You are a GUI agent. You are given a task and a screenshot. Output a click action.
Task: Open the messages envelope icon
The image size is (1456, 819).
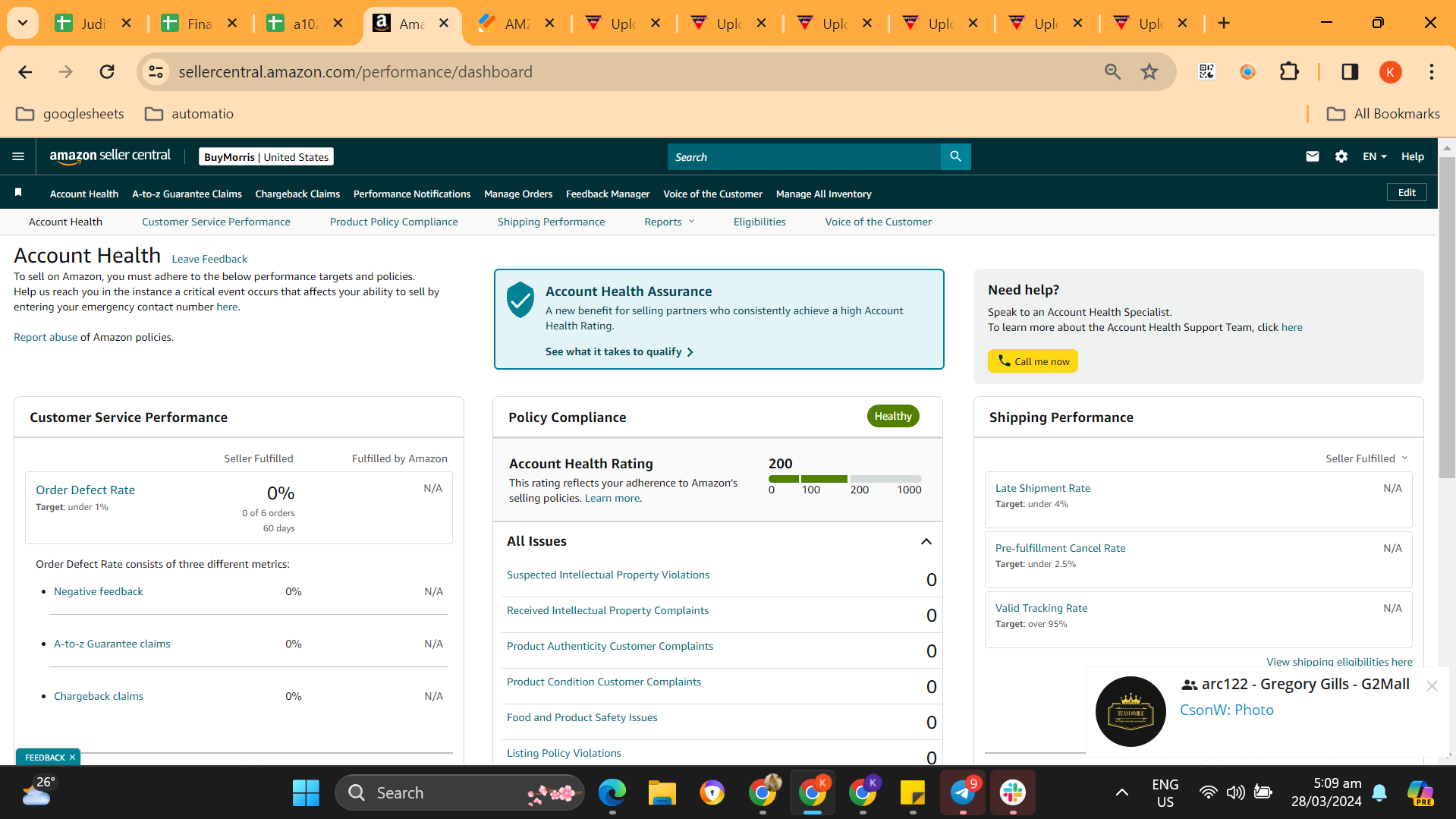tap(1313, 156)
